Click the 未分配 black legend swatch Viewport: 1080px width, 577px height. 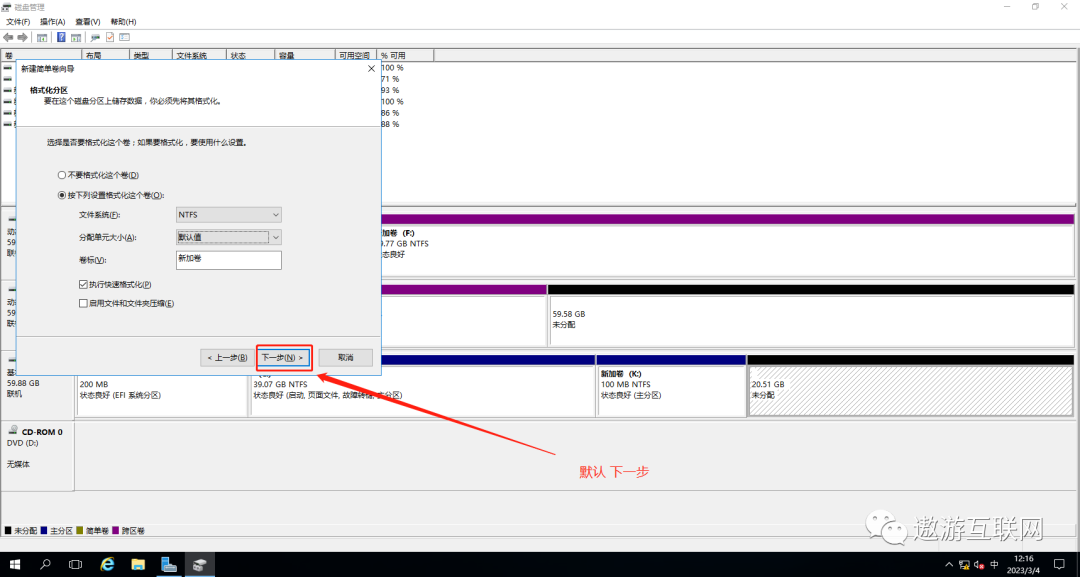click(x=8, y=531)
